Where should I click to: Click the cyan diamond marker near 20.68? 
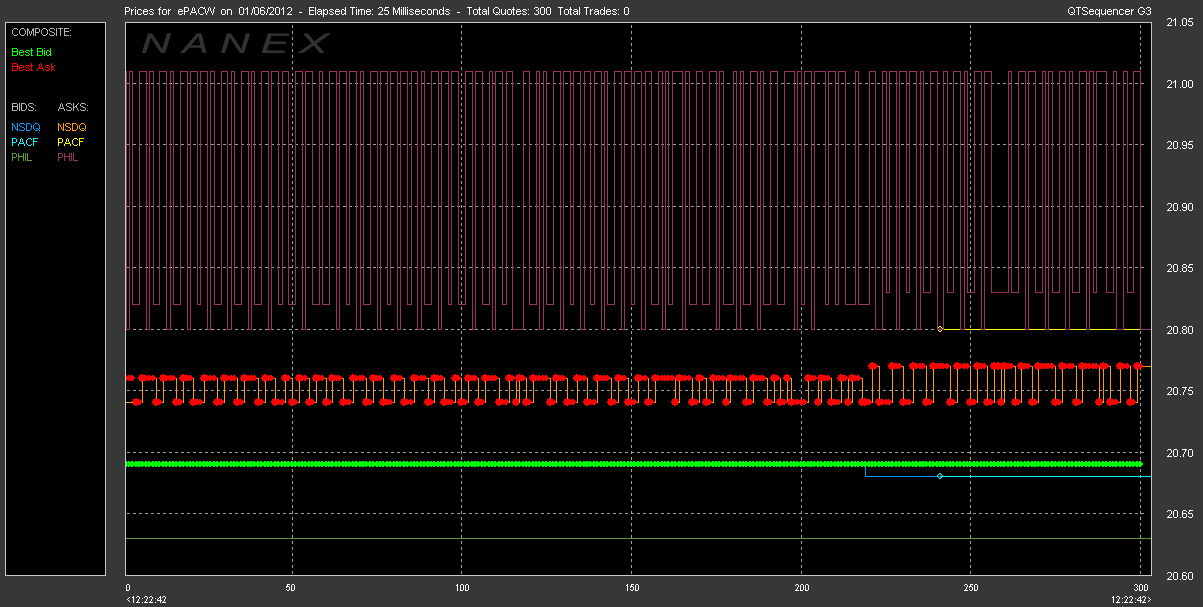940,477
